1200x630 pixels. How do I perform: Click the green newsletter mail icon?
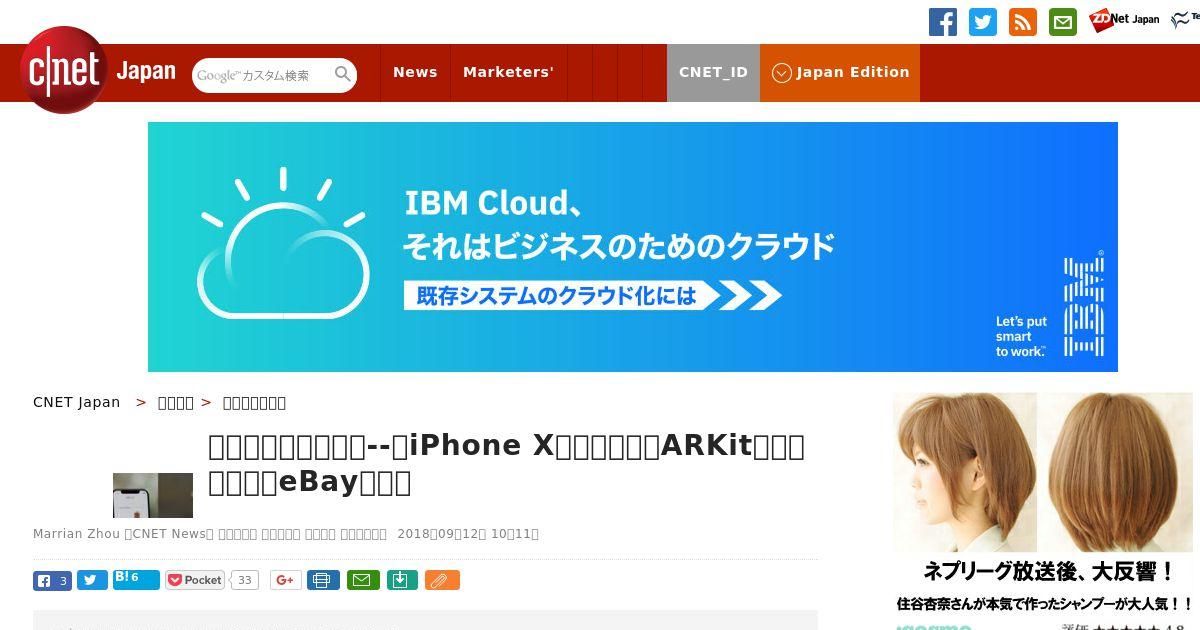(1063, 22)
